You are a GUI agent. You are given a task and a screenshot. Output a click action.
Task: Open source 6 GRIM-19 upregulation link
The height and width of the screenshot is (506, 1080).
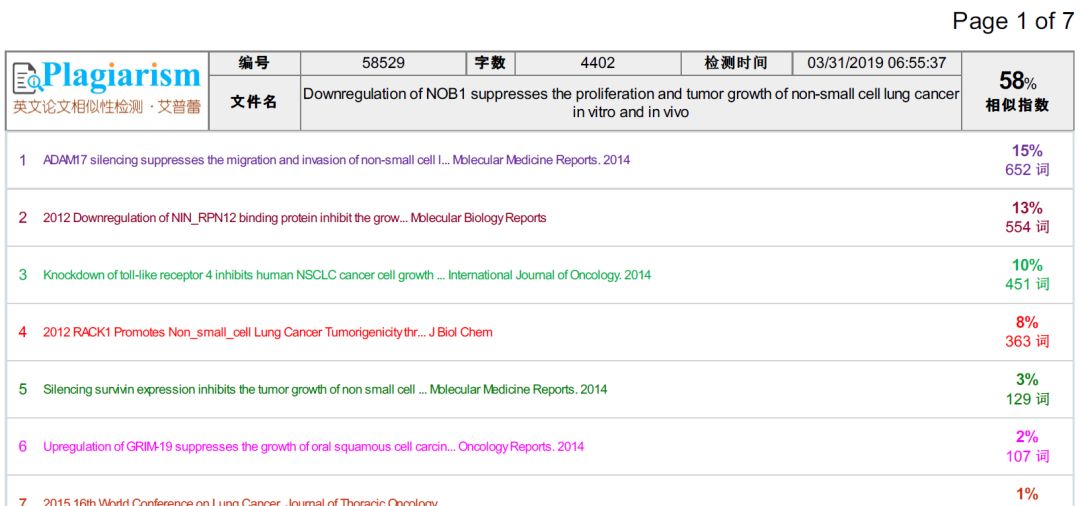[313, 446]
